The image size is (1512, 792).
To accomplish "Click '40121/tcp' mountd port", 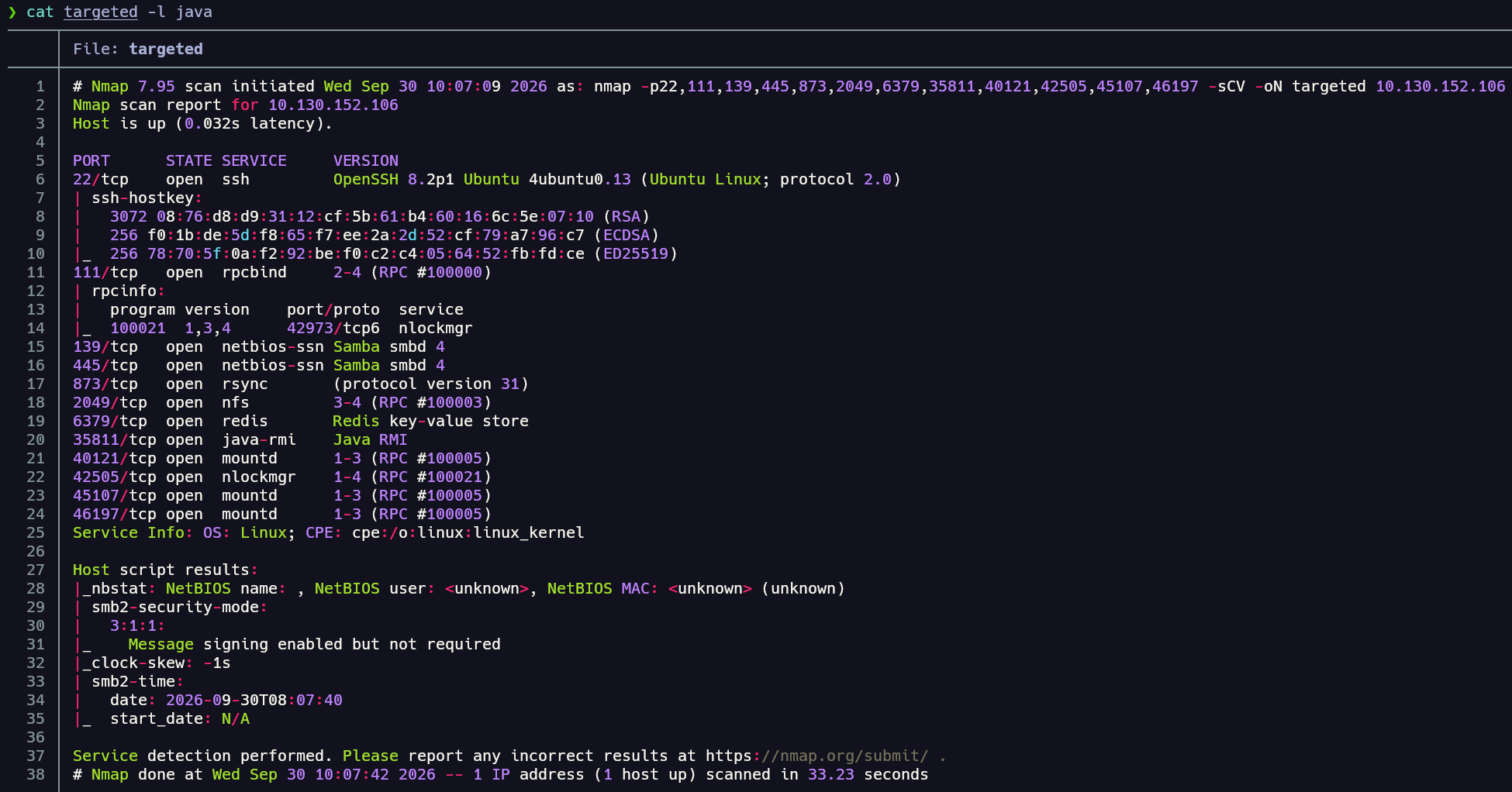I will coord(115,458).
